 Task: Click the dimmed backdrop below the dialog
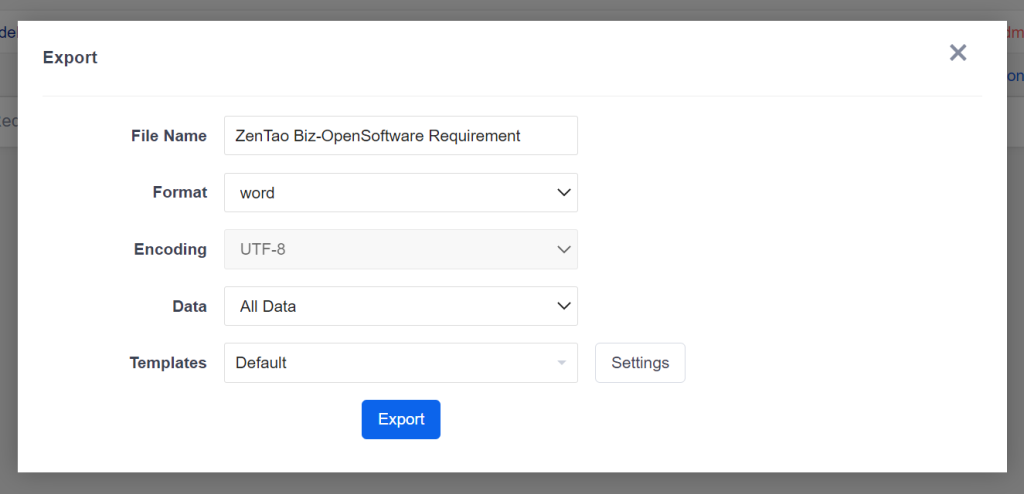[512, 484]
